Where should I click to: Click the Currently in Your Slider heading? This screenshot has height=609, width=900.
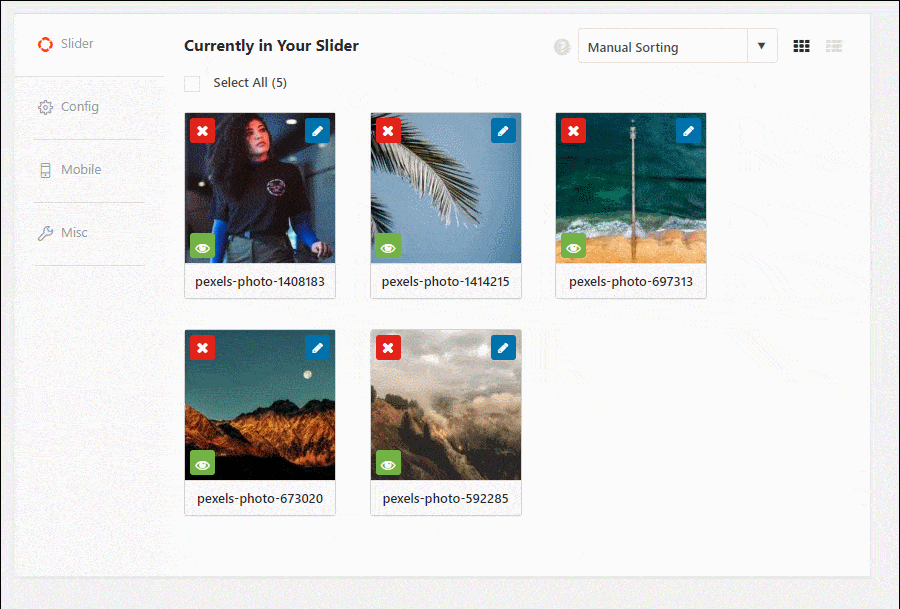tap(271, 46)
